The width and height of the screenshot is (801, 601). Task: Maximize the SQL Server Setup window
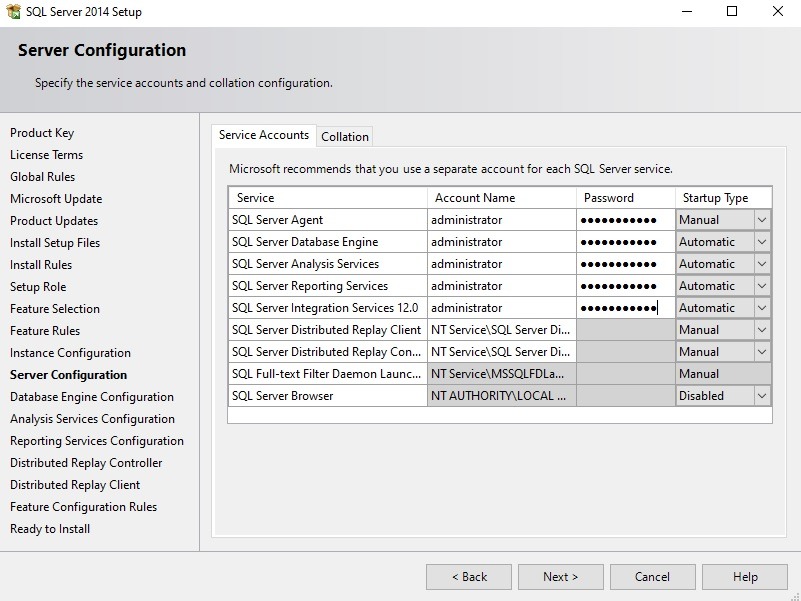(x=732, y=12)
